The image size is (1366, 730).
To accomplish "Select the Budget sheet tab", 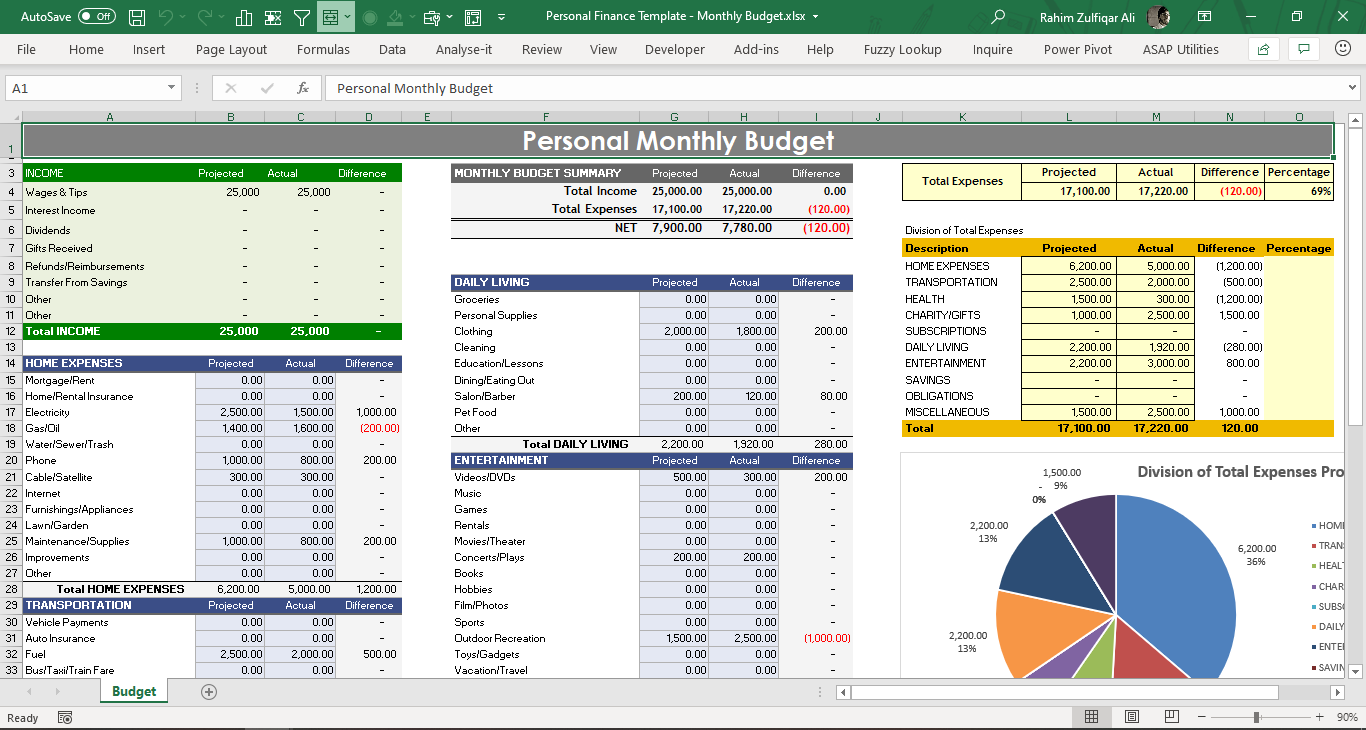I will (x=133, y=690).
